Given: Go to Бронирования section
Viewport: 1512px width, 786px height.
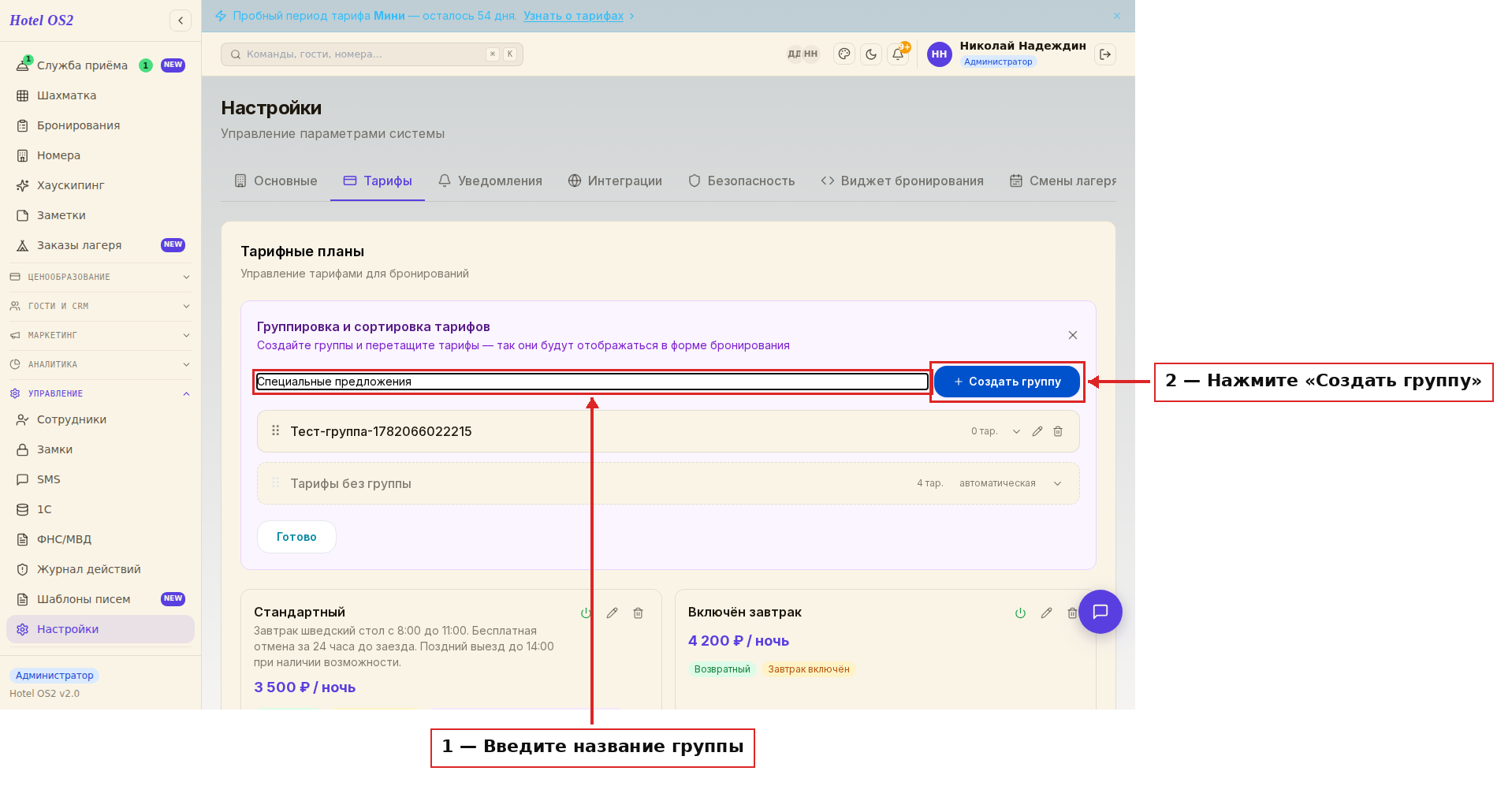Looking at the screenshot, I should pyautogui.click(x=100, y=125).
